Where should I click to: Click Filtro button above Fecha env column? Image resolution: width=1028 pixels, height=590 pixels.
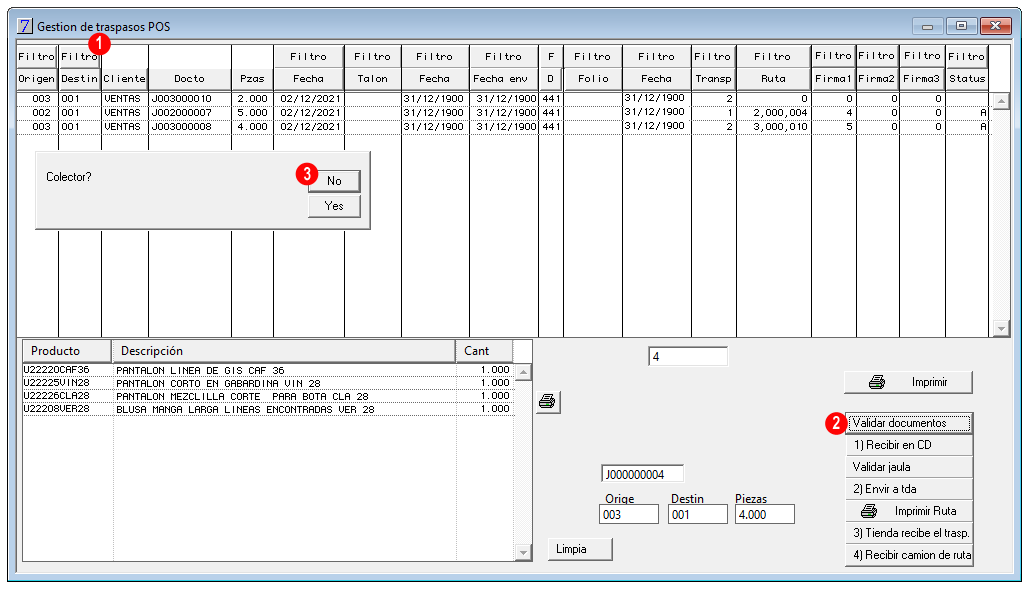coord(504,56)
